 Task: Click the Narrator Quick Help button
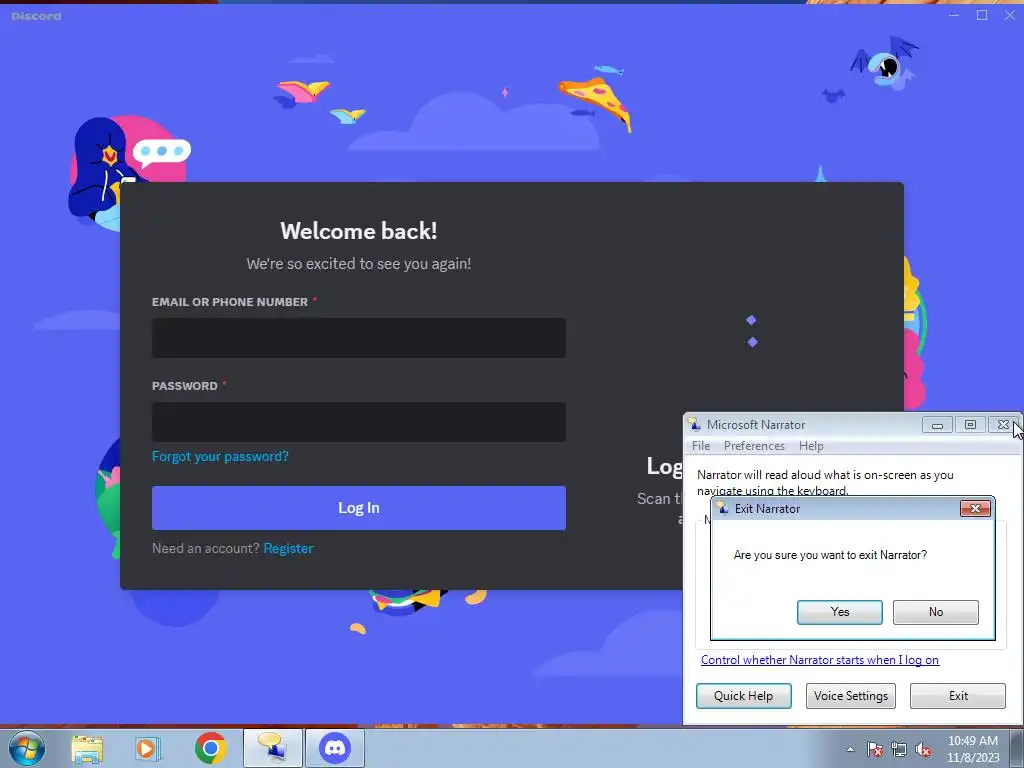(743, 696)
